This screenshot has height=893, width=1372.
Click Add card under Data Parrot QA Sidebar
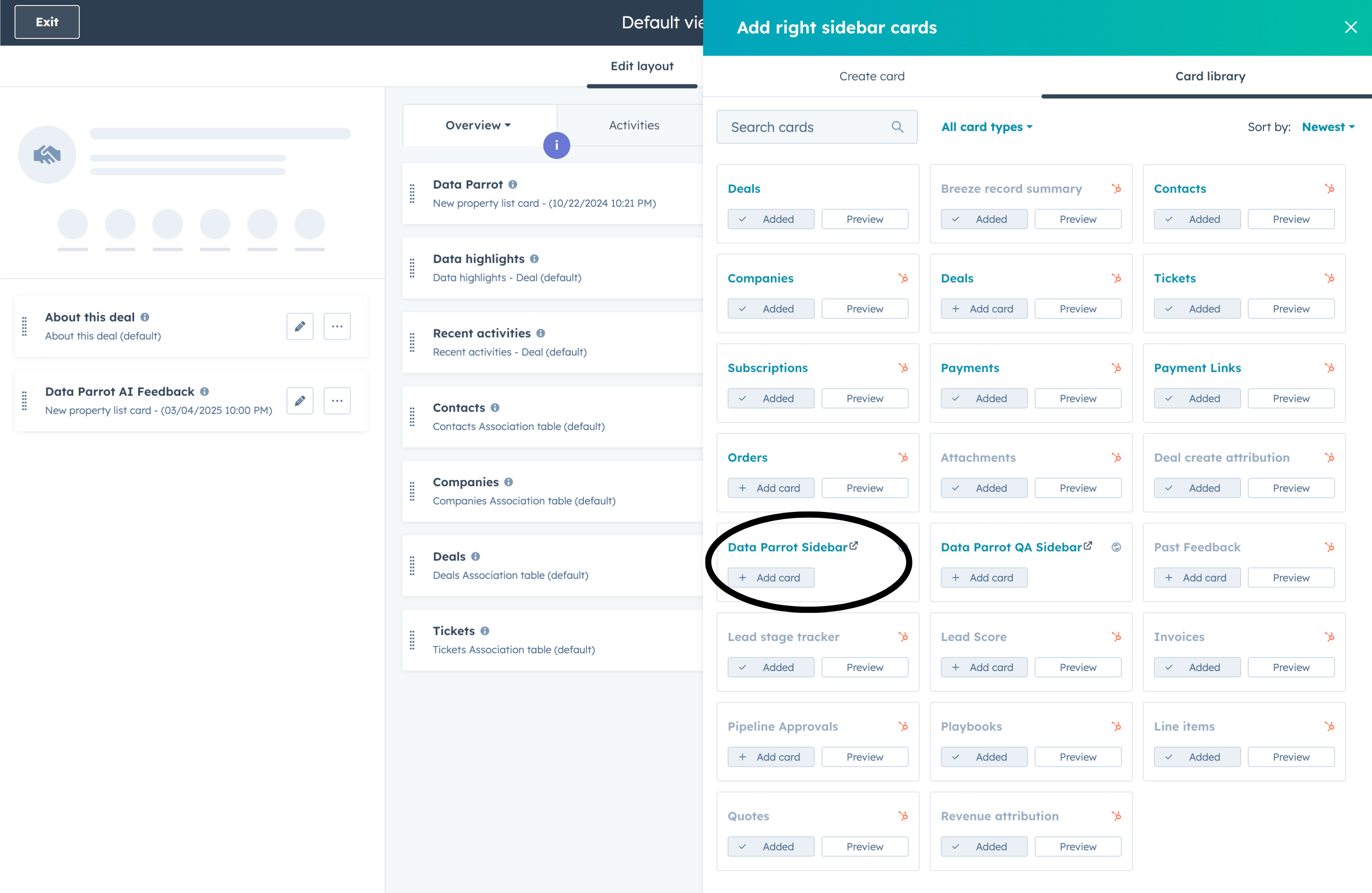pyautogui.click(x=984, y=577)
